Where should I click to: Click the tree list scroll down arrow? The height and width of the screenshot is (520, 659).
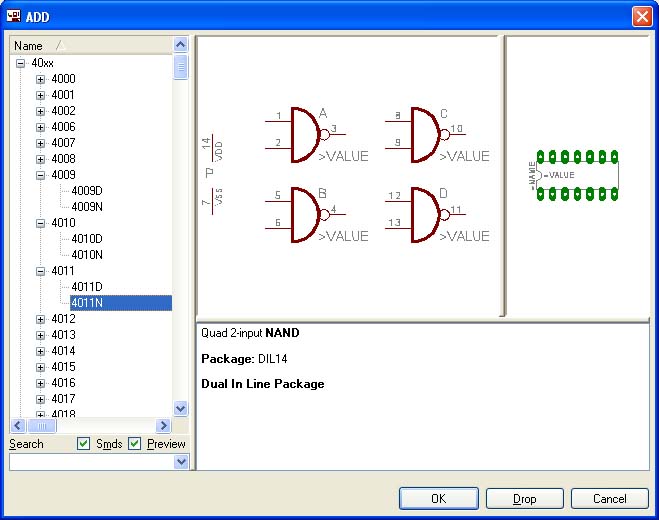(181, 408)
